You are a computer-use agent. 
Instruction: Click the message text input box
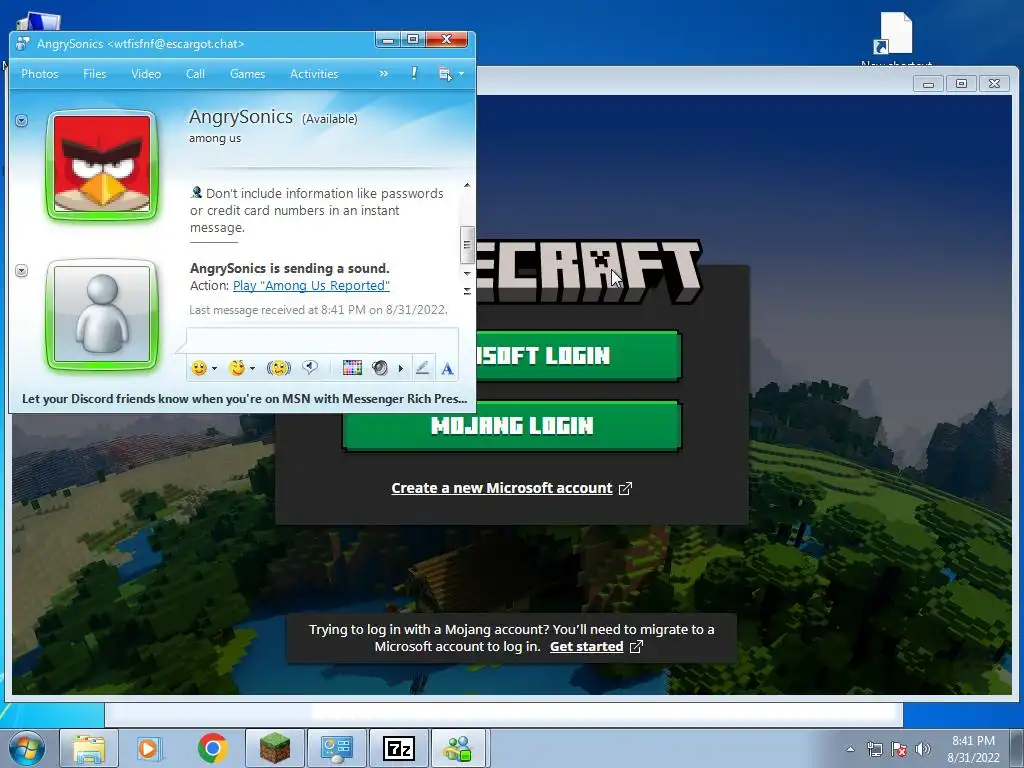(x=323, y=342)
